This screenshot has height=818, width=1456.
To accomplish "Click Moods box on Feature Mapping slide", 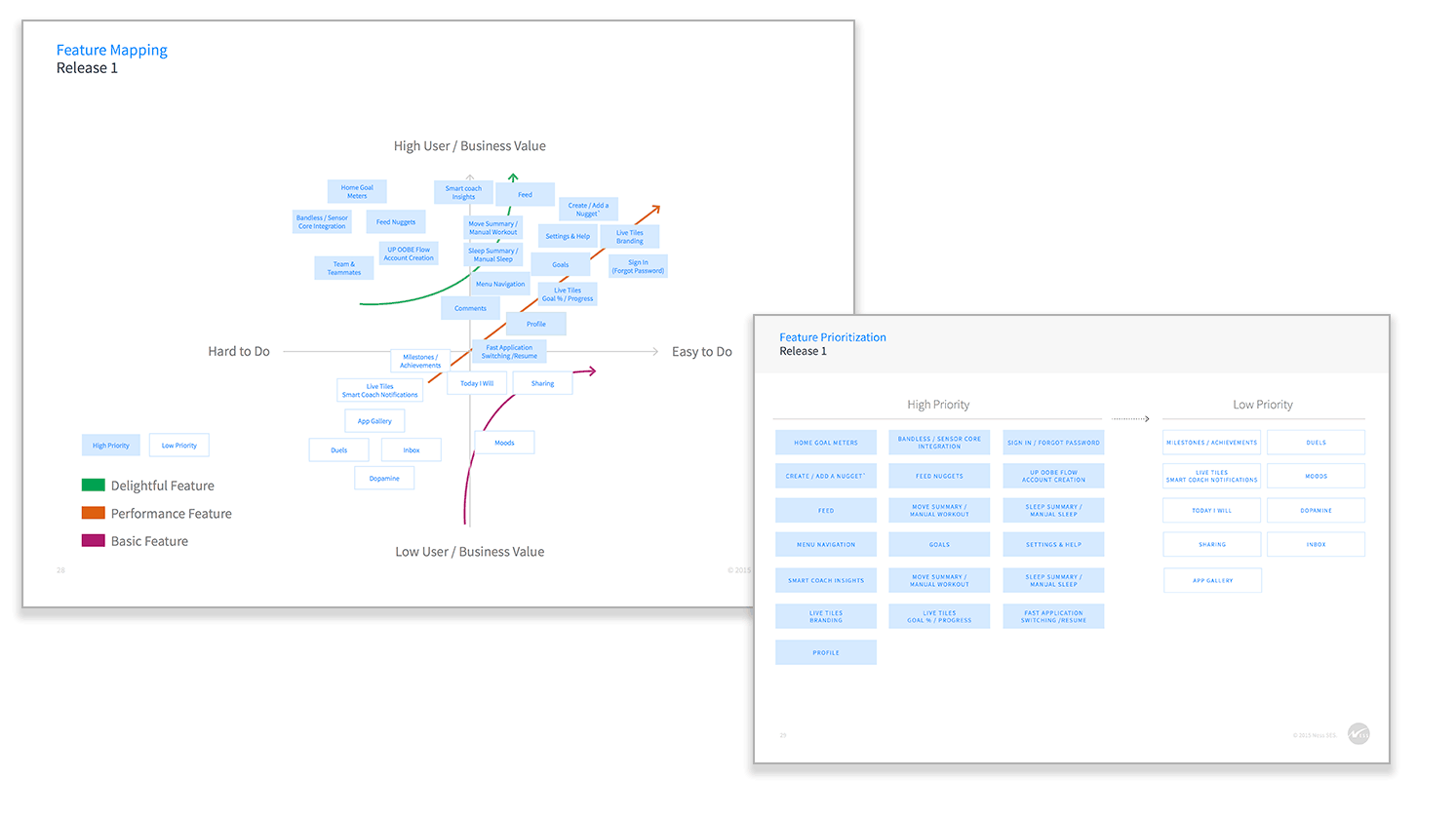I will [504, 443].
